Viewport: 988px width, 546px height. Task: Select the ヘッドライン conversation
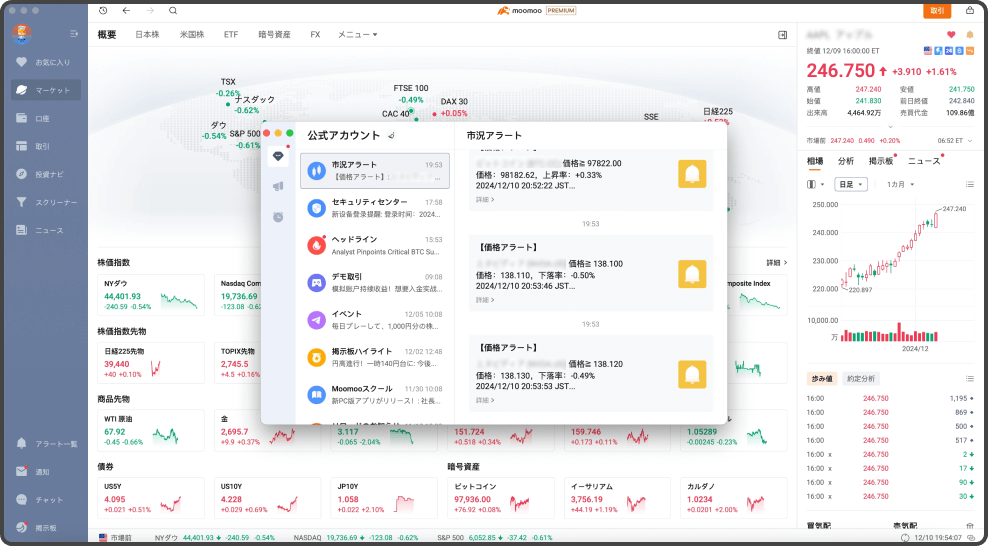pos(375,245)
